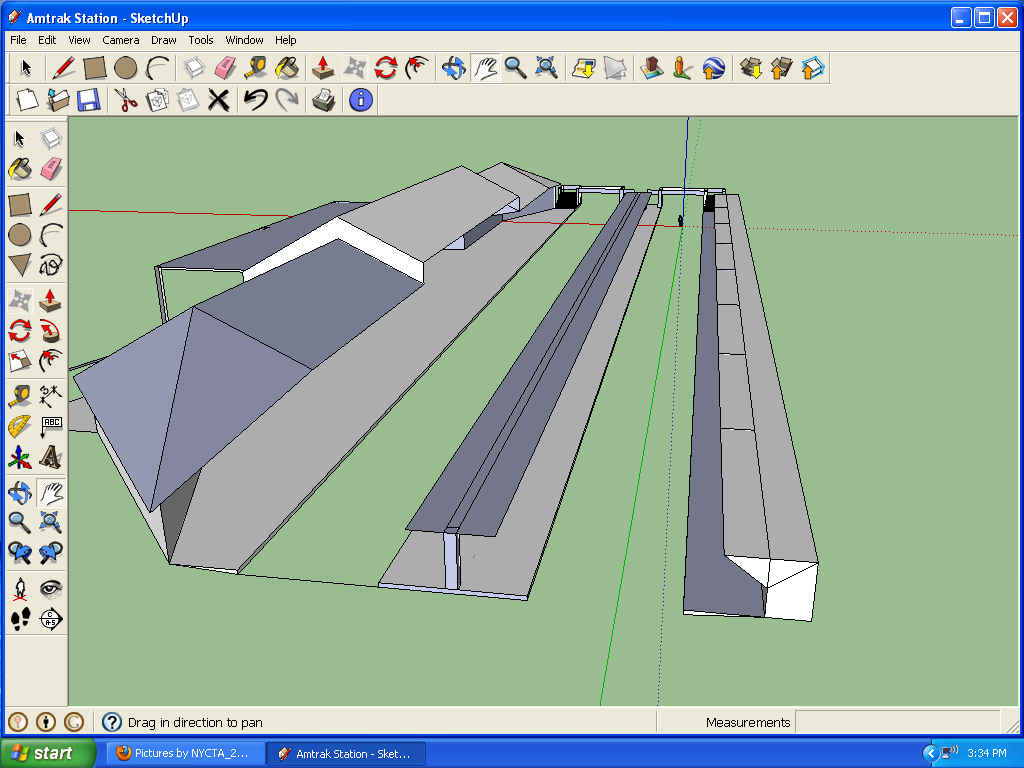
Task: Open the Camera menu
Action: click(121, 40)
